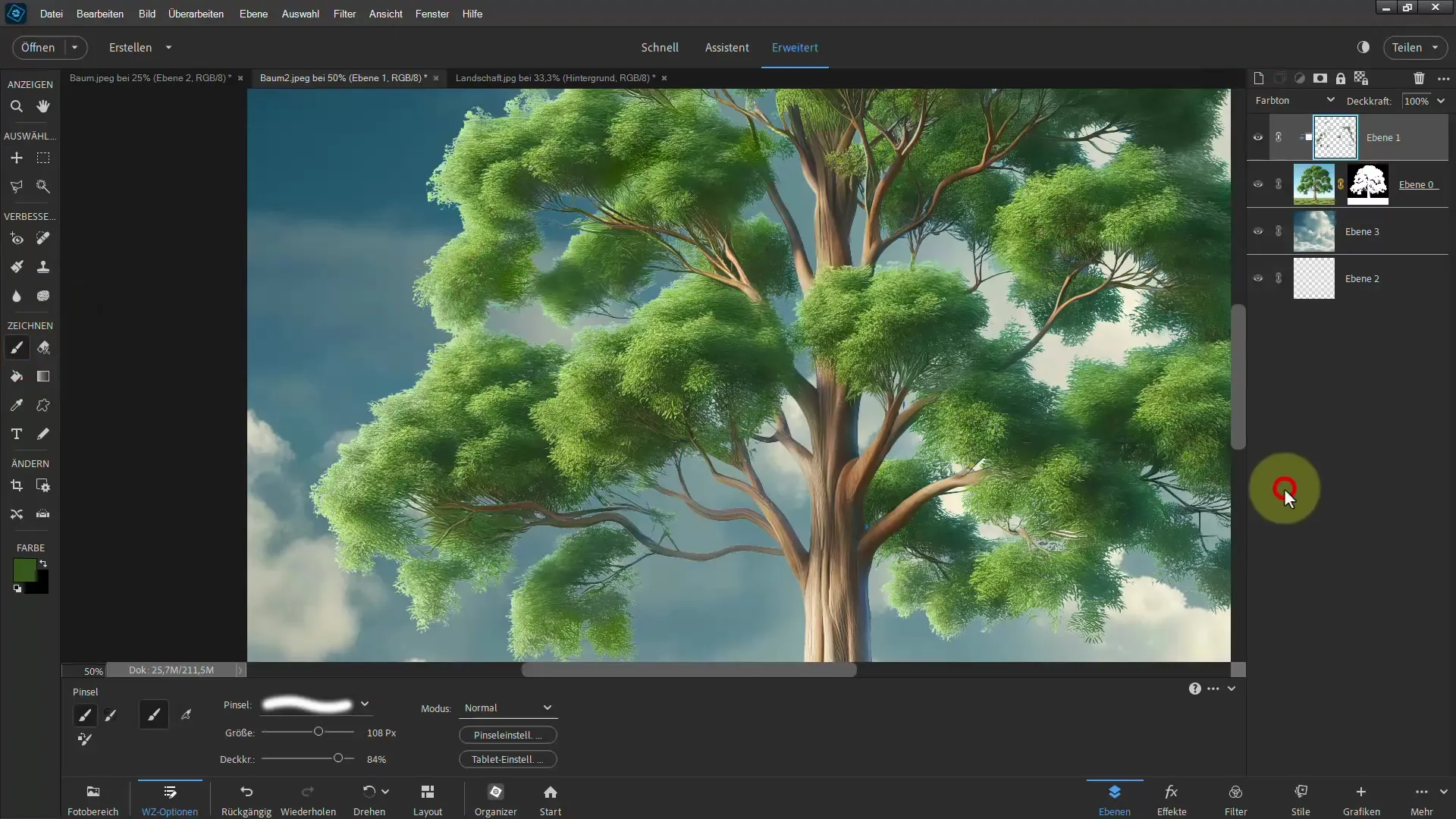Viewport: 1456px width, 819px height.
Task: Toggle visibility of Ebene 0
Action: tap(1258, 184)
